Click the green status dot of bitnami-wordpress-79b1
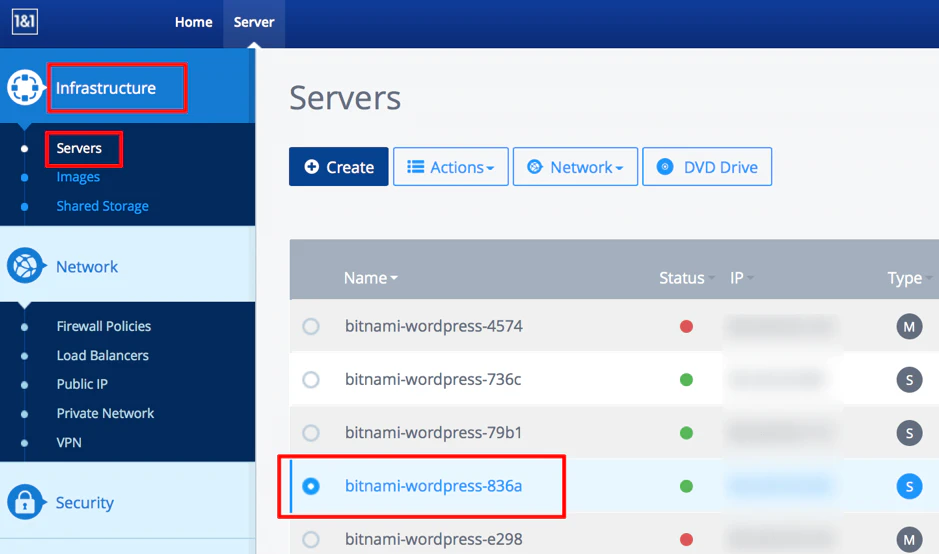This screenshot has width=939, height=554. 686,433
